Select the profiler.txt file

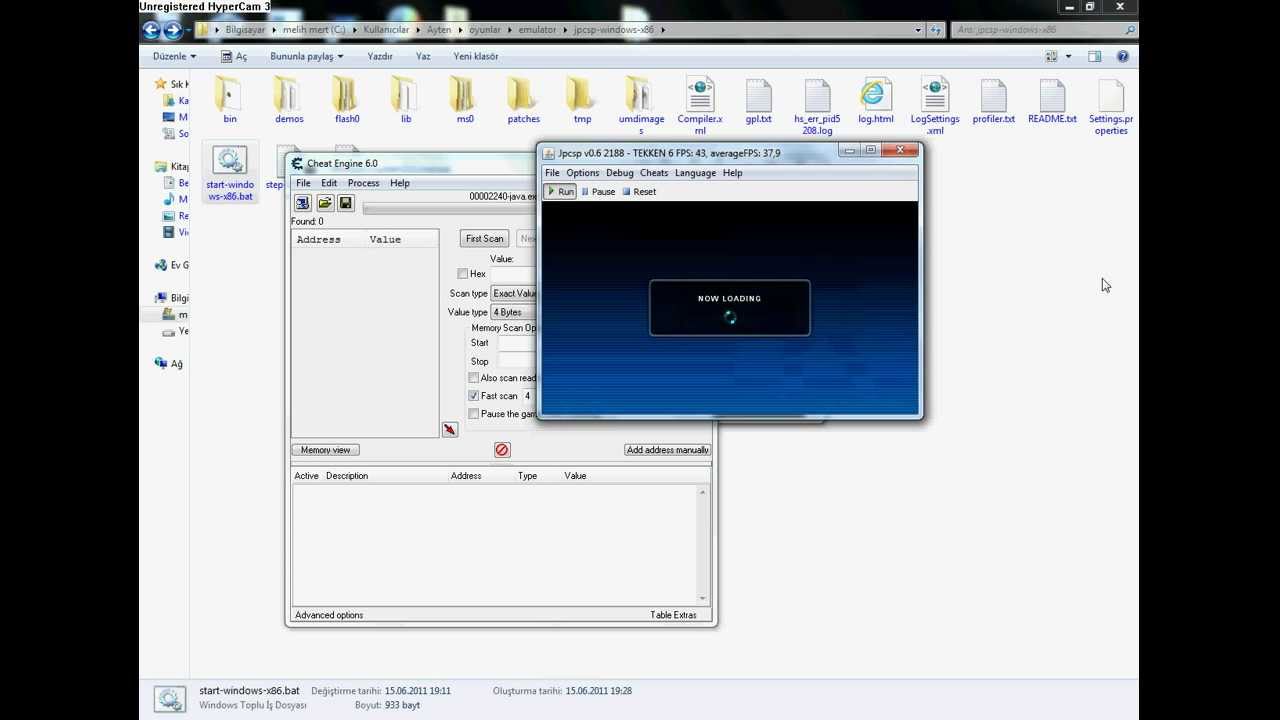[x=993, y=100]
